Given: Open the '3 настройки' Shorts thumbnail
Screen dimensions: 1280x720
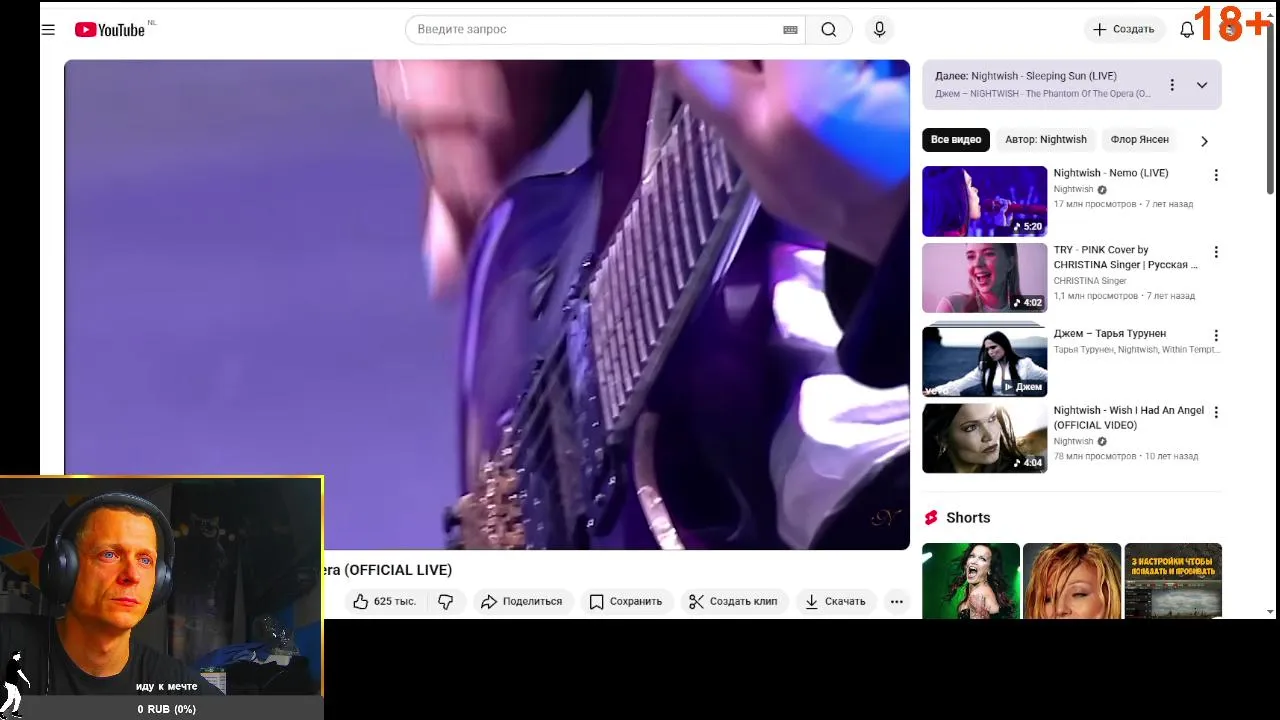Looking at the screenshot, I should 1173,580.
